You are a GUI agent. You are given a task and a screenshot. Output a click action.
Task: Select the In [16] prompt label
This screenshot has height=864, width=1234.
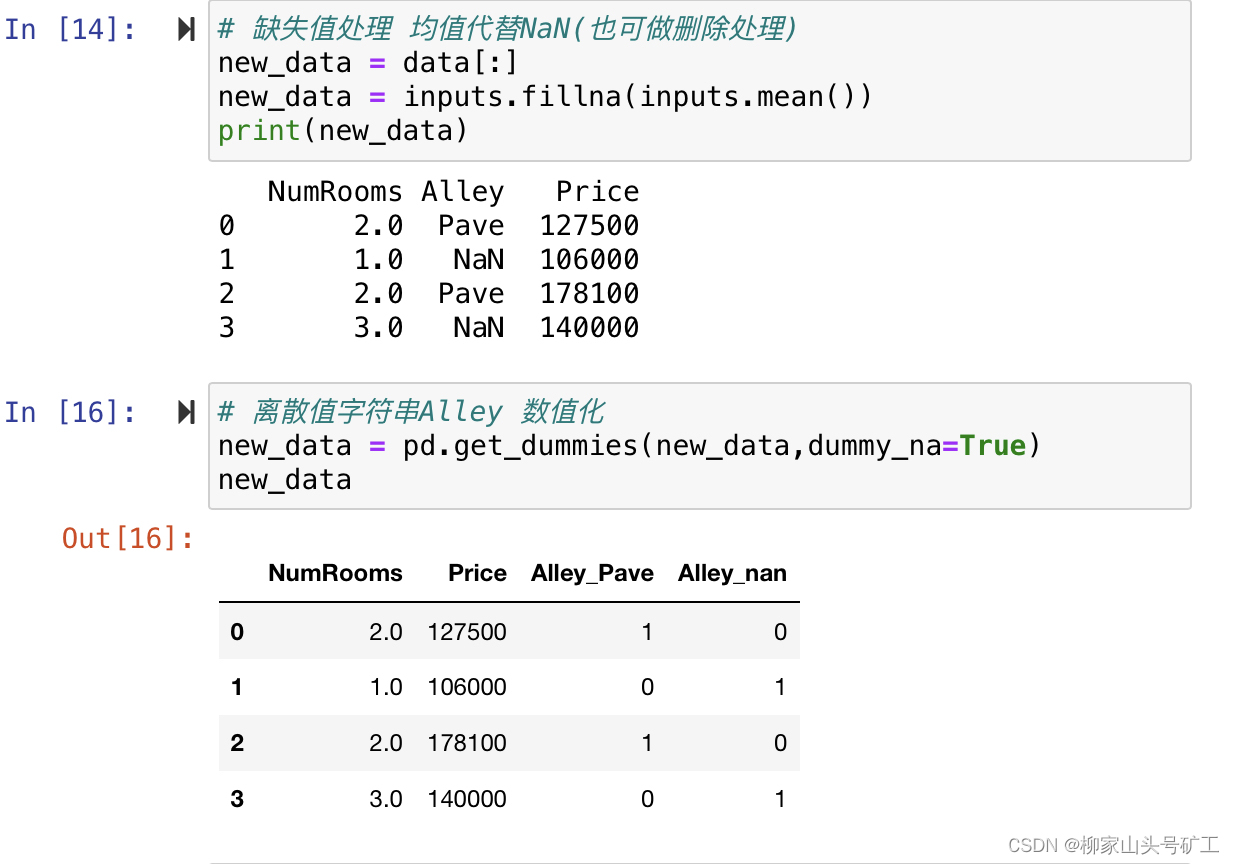[70, 412]
